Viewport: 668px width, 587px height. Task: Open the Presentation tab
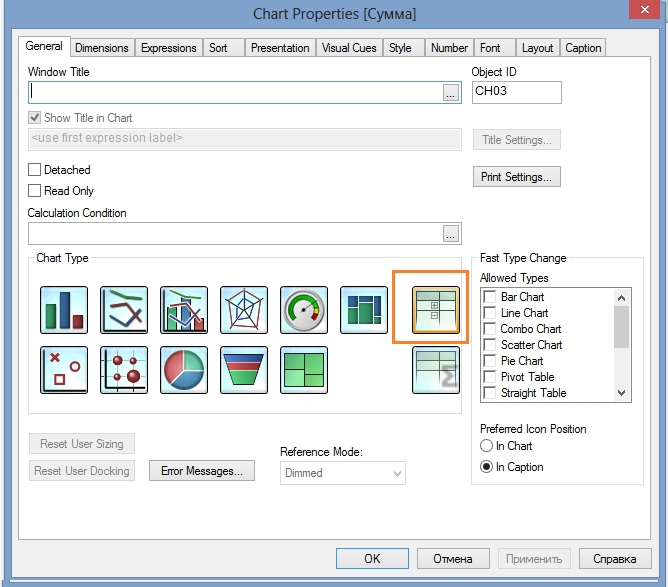pyautogui.click(x=280, y=48)
